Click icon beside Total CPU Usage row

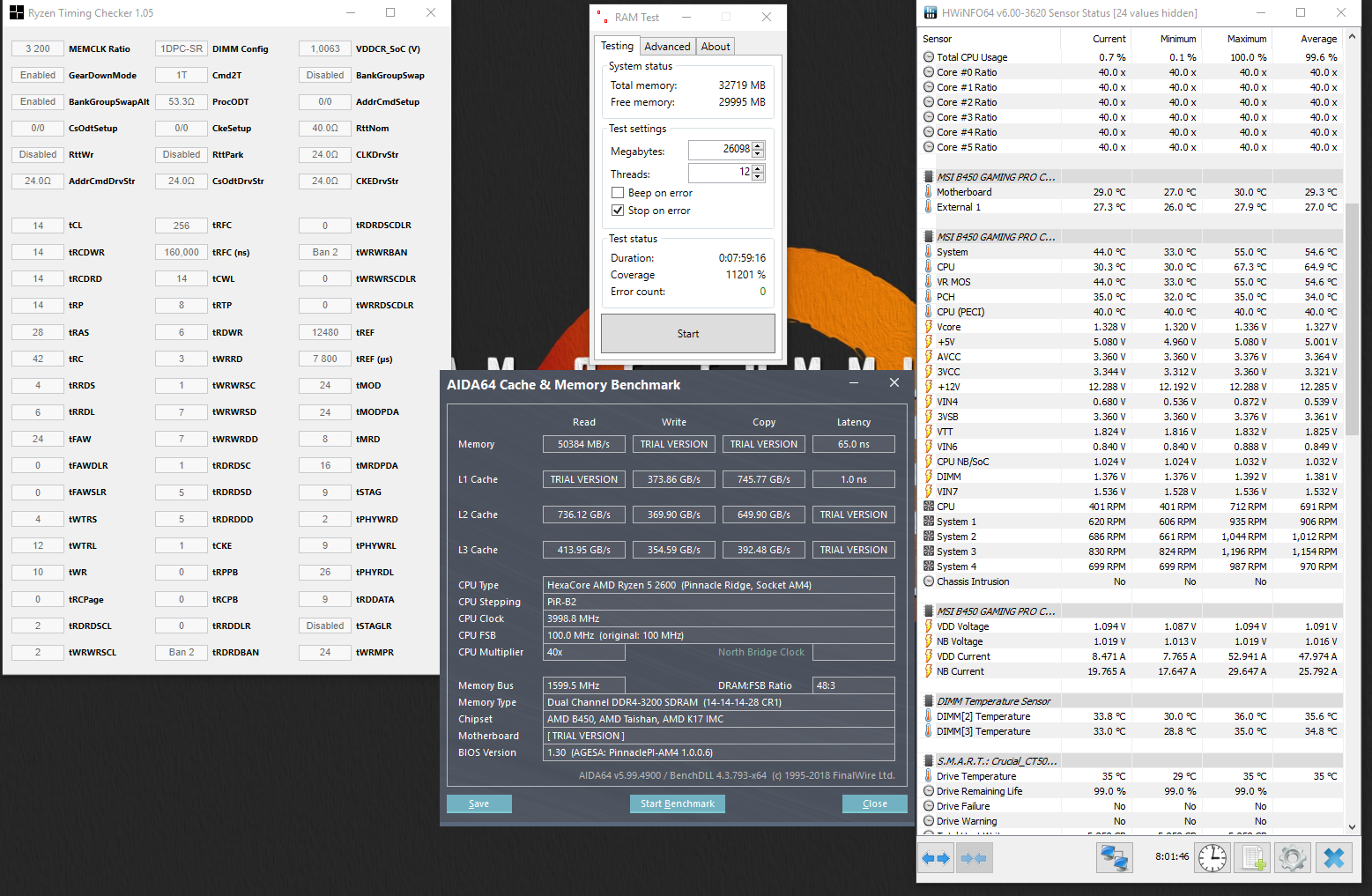[929, 57]
